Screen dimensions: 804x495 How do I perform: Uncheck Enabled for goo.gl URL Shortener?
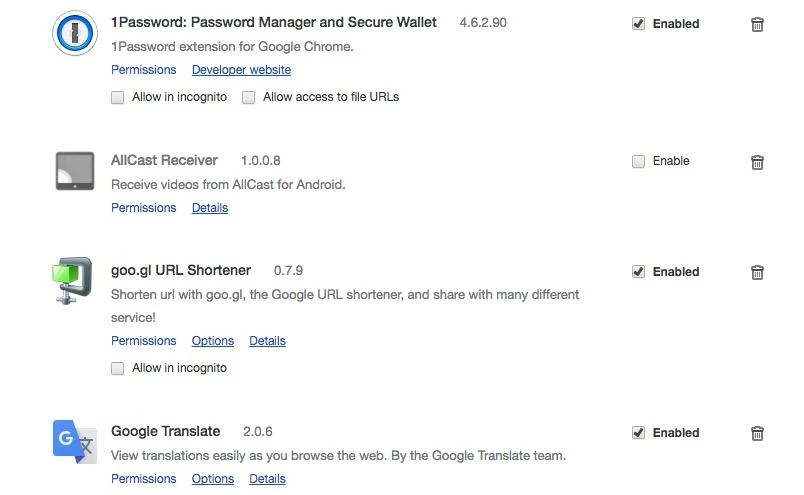tap(638, 272)
